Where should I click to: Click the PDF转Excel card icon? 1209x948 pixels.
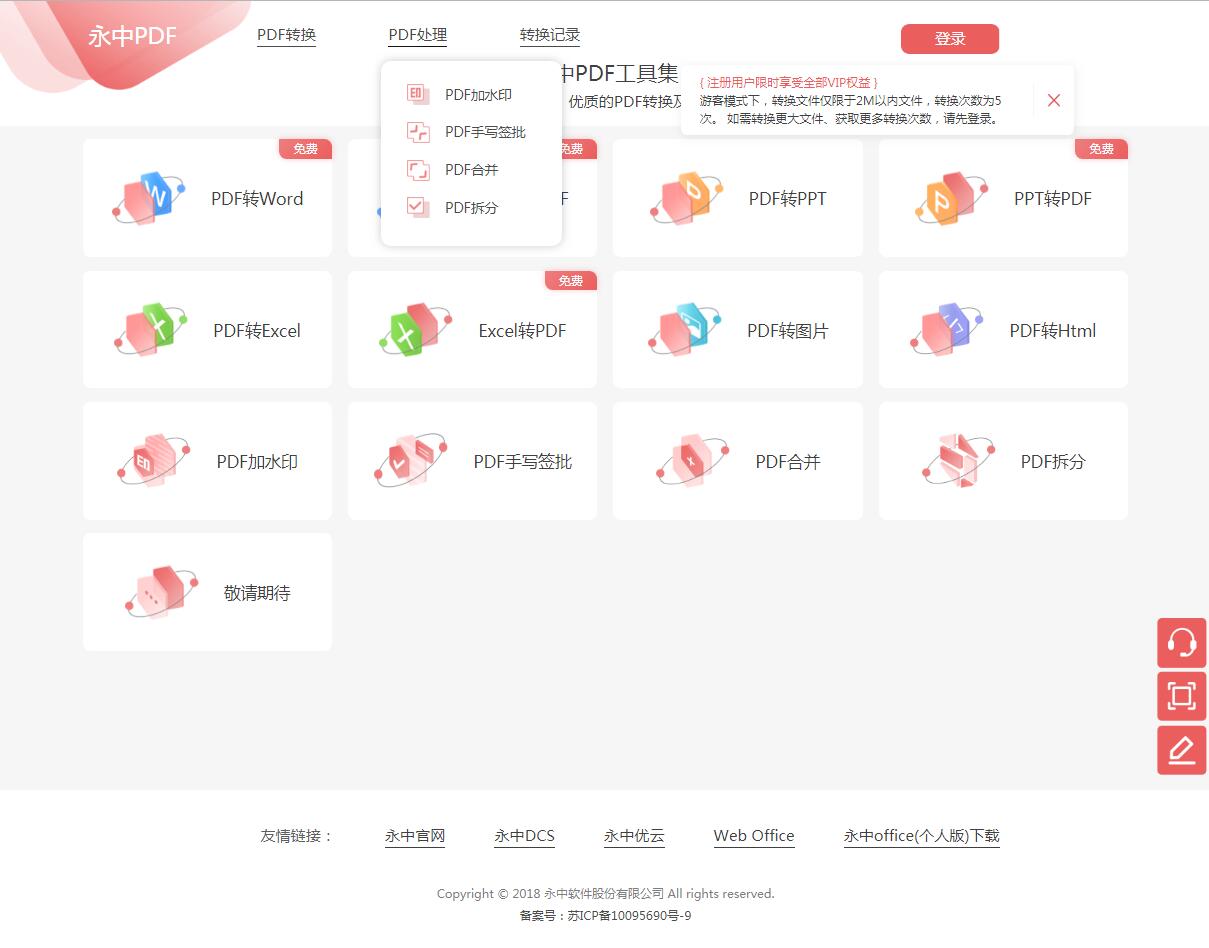click(150, 330)
